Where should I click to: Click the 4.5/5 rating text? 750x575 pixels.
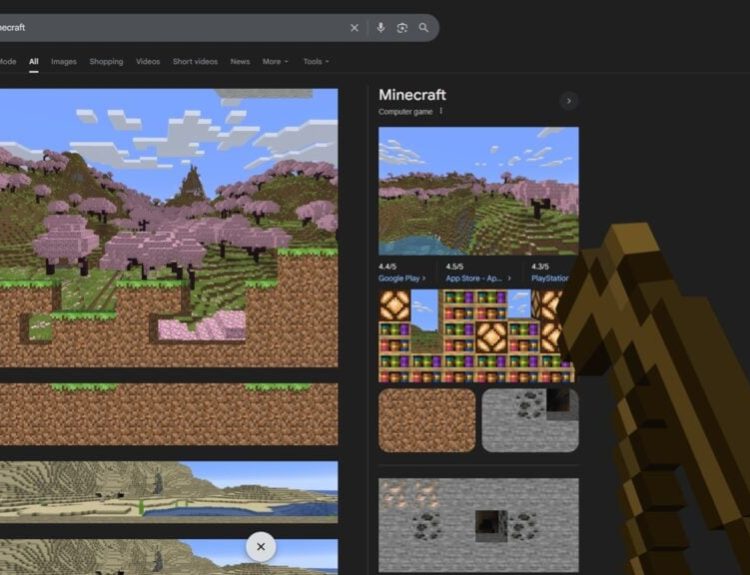(x=454, y=266)
